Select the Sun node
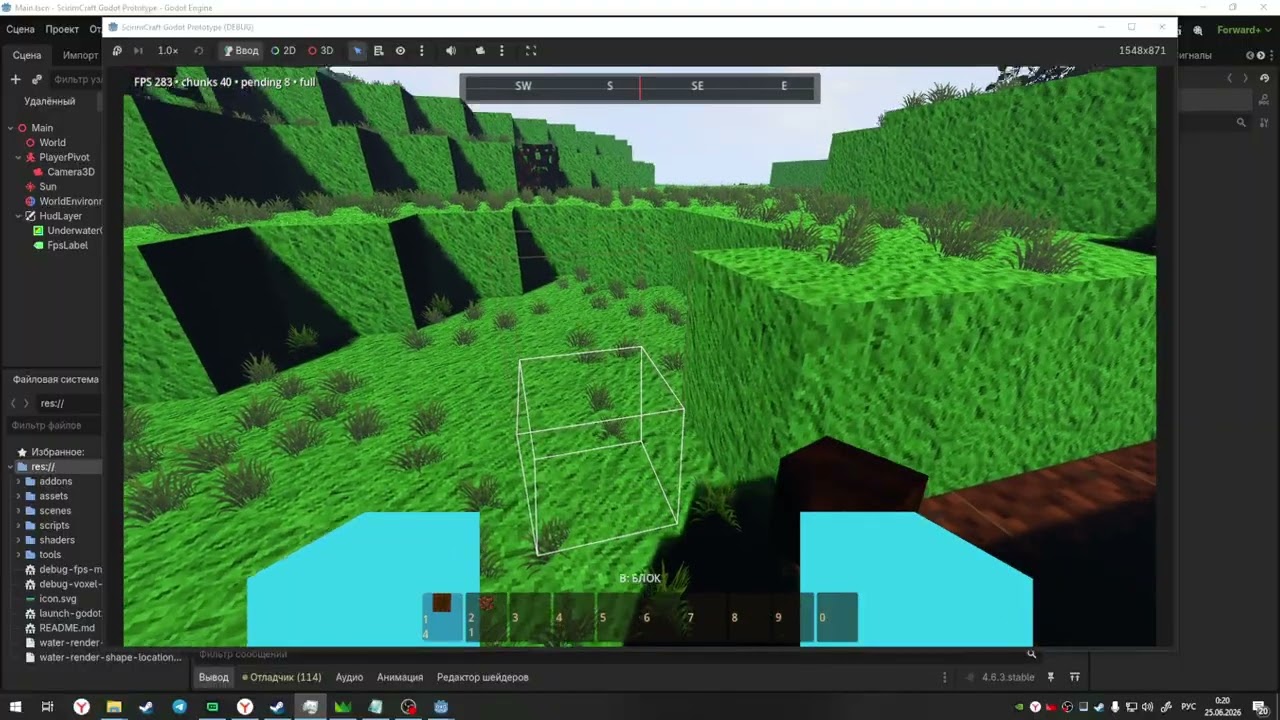 pyautogui.click(x=48, y=187)
